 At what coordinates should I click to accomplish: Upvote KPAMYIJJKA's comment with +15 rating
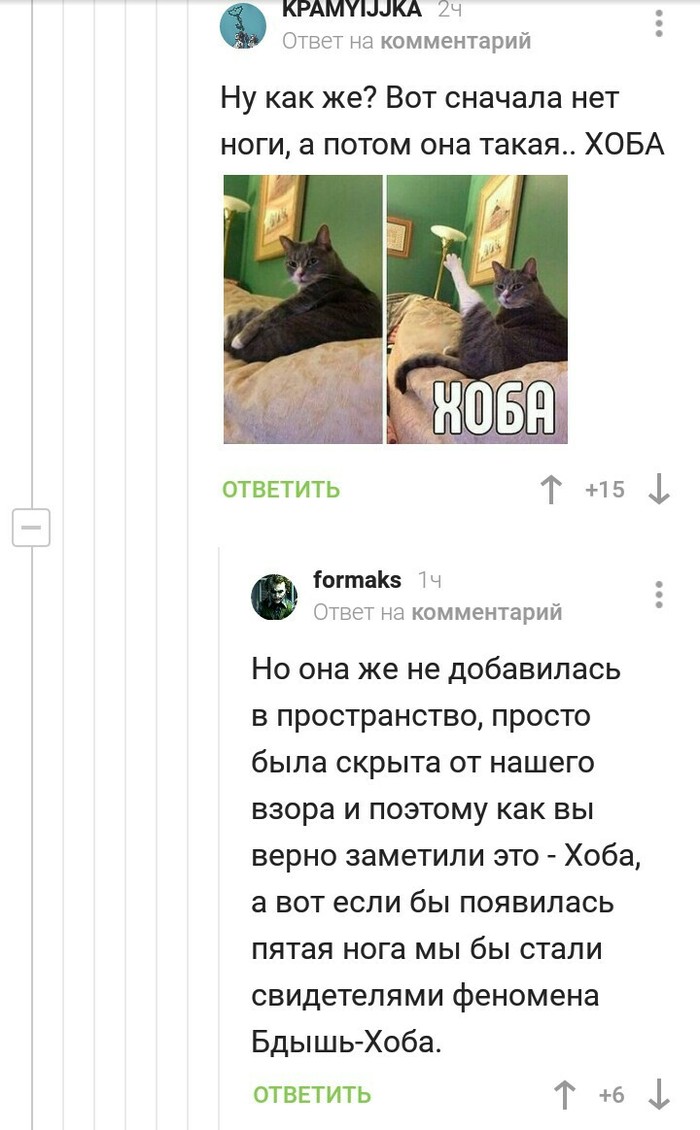pos(551,489)
